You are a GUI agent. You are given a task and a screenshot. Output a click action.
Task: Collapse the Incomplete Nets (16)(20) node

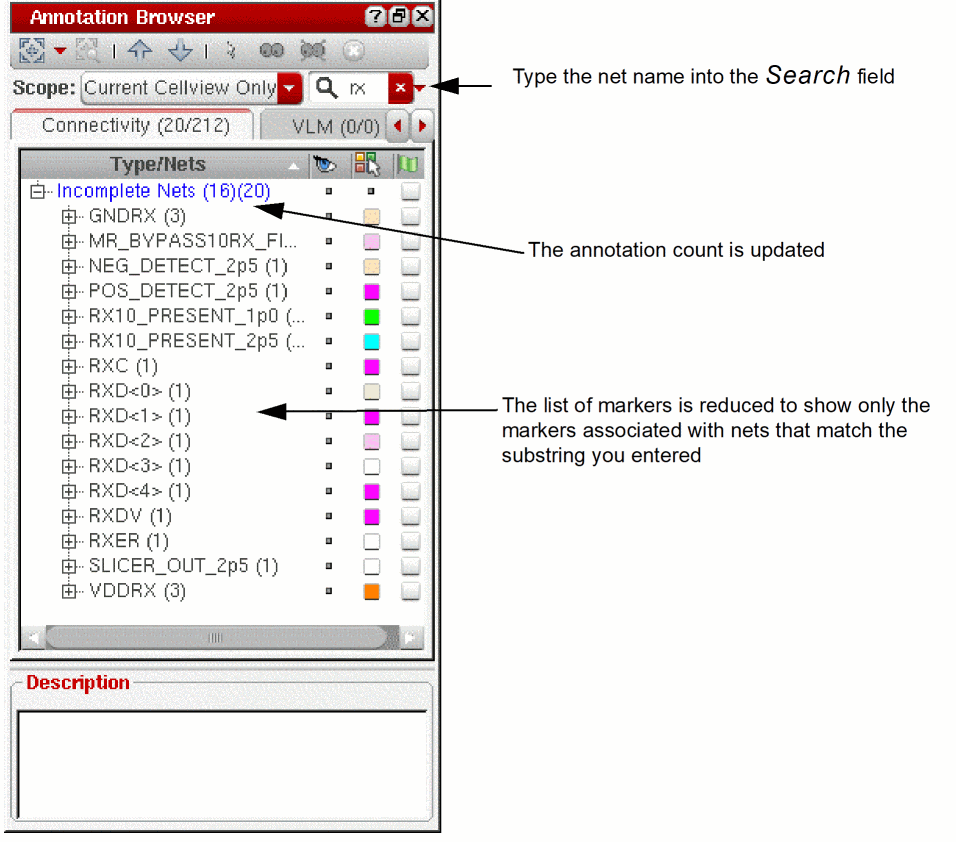pyautogui.click(x=38, y=191)
